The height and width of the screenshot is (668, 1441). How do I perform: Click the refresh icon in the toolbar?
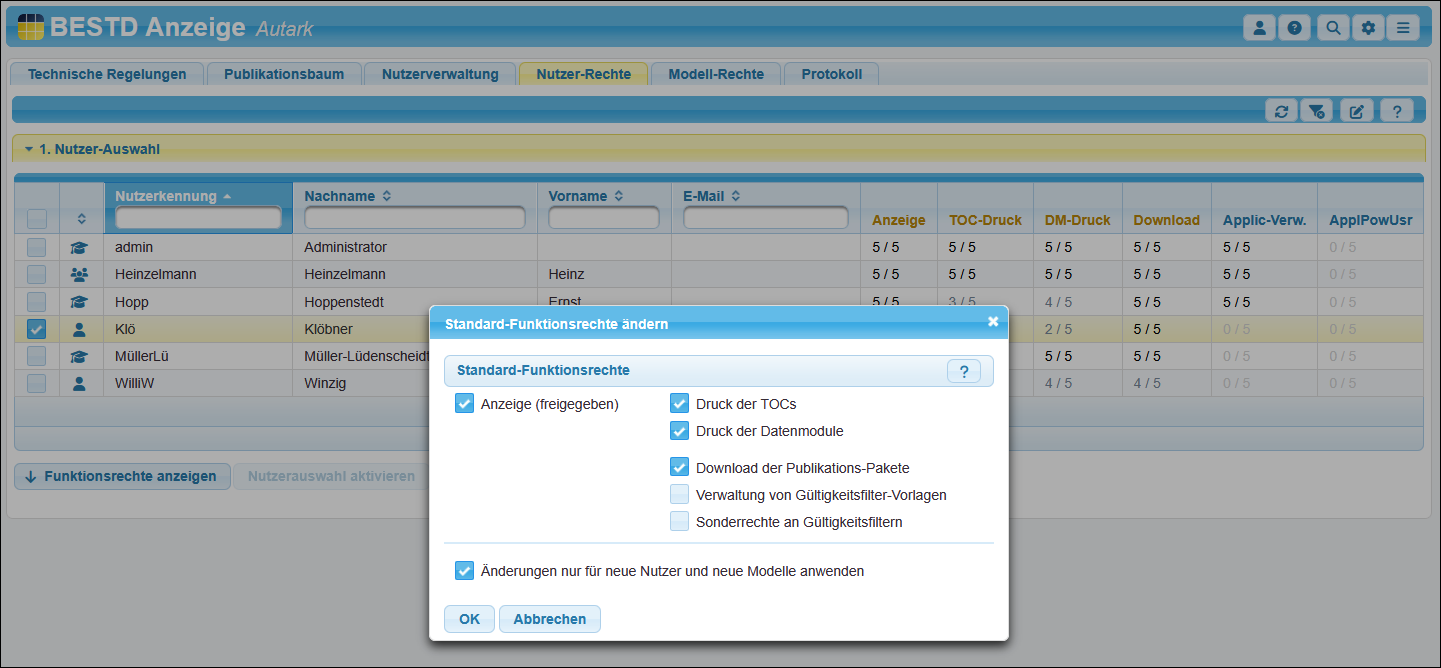(x=1281, y=111)
